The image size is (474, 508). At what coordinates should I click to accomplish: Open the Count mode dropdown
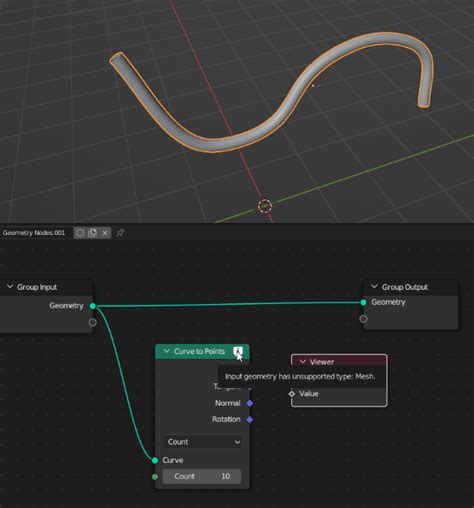[x=202, y=442]
